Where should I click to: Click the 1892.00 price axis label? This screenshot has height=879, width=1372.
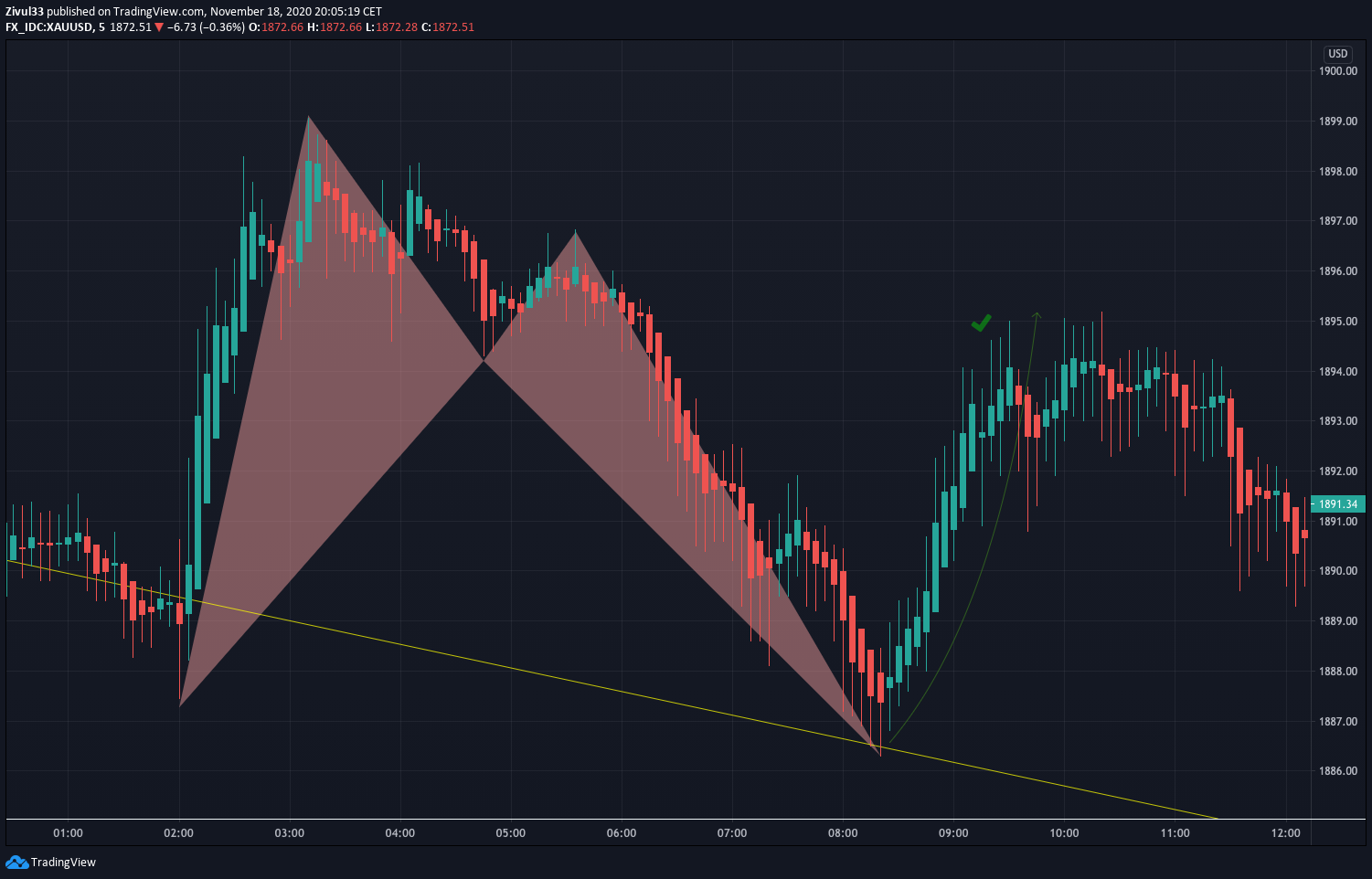[x=1338, y=471]
